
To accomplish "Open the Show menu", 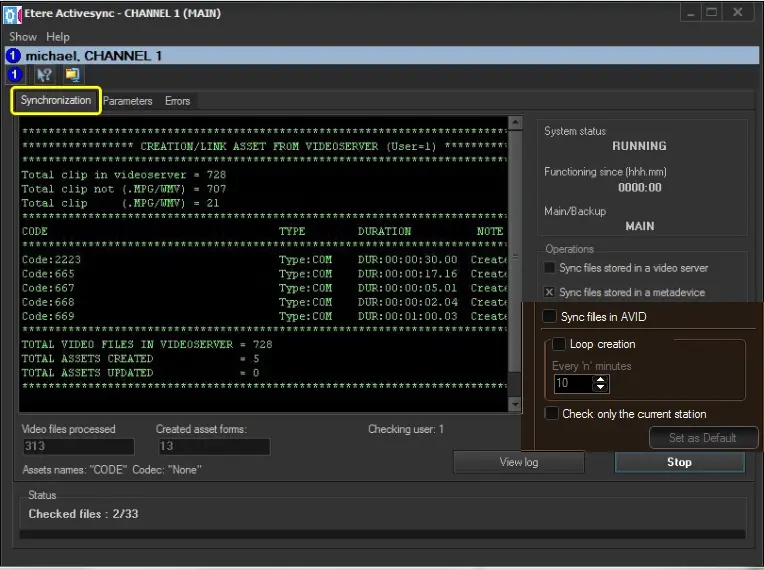I will pos(22,37).
